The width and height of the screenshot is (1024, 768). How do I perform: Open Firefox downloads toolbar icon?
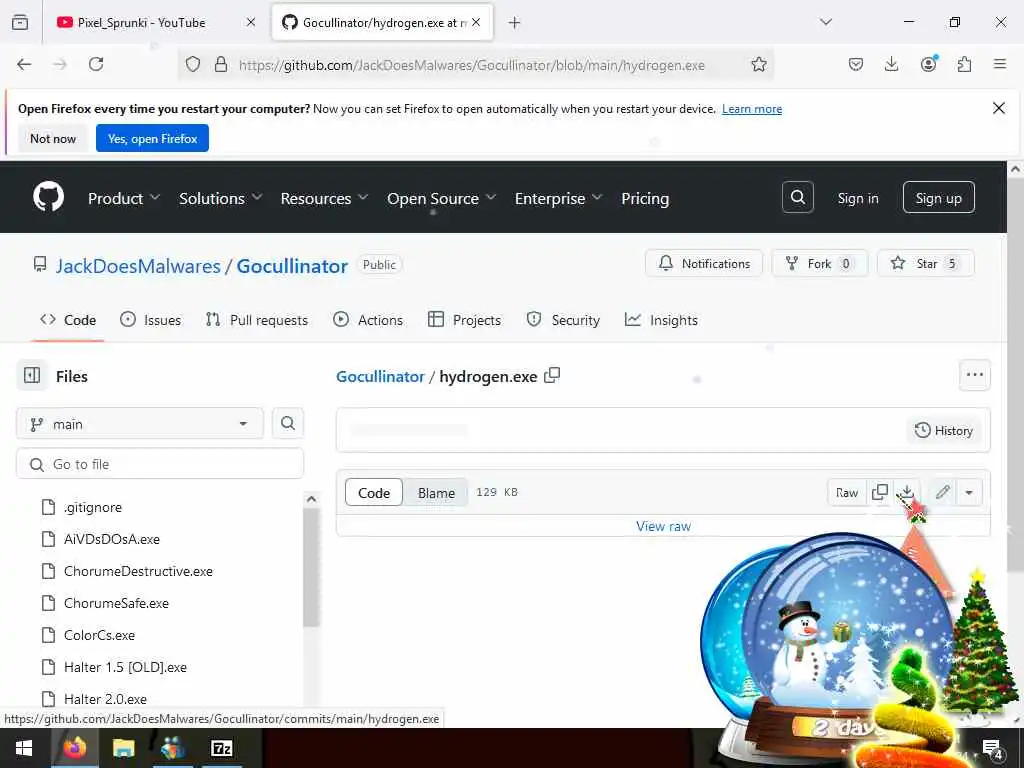891,64
